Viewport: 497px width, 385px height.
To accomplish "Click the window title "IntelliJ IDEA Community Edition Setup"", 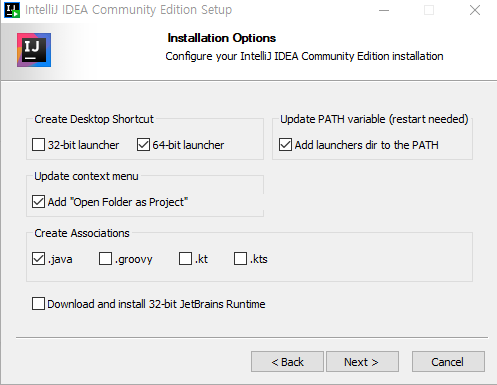I will [x=128, y=10].
